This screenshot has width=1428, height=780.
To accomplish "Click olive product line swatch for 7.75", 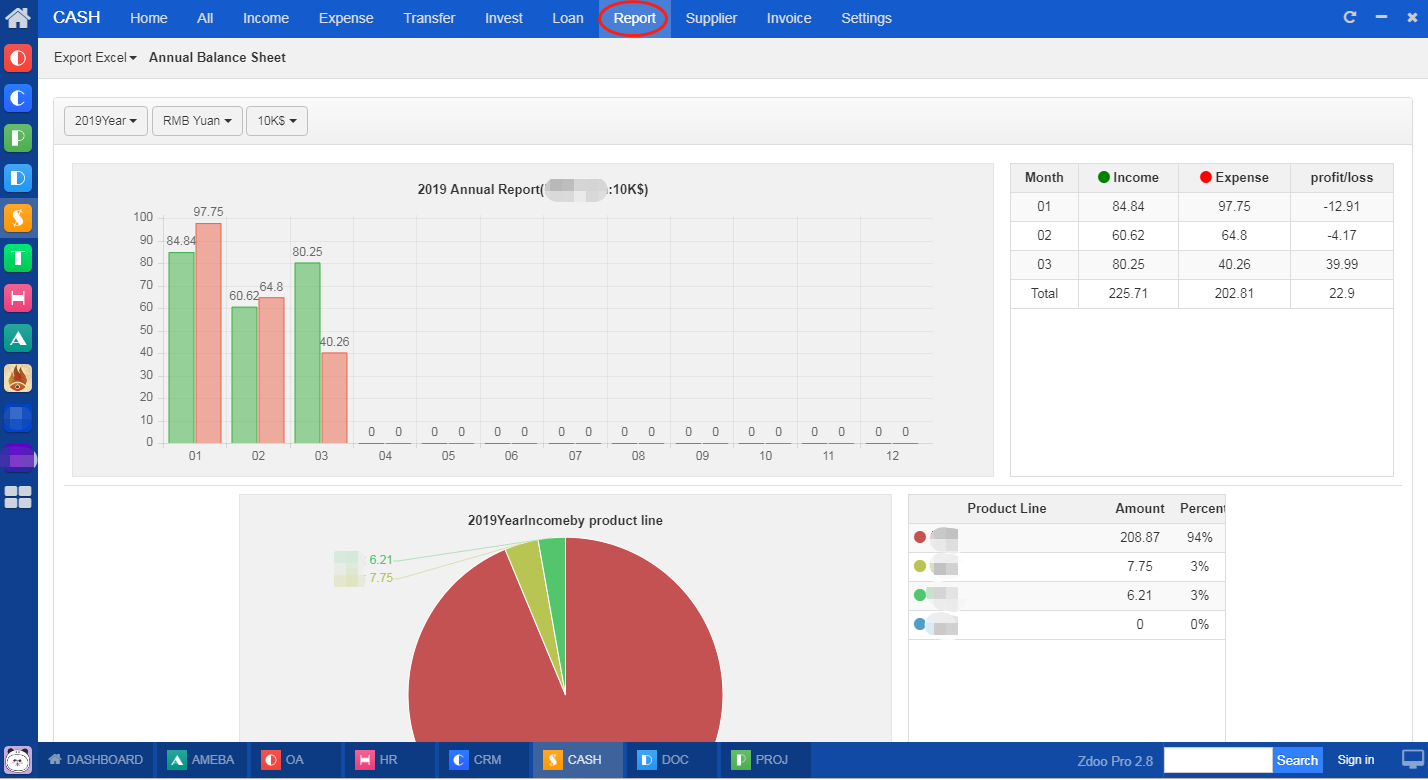I will tap(920, 566).
